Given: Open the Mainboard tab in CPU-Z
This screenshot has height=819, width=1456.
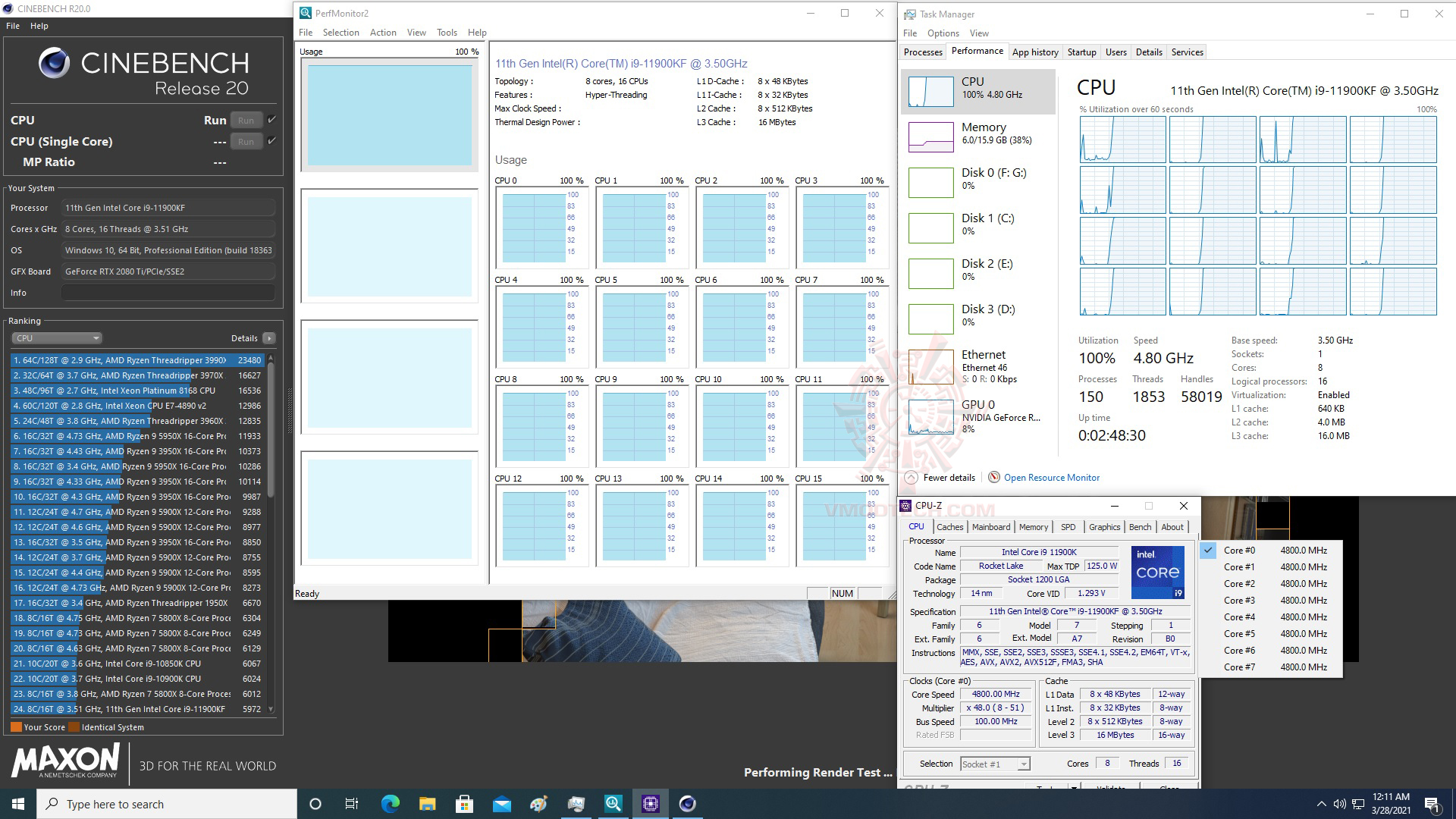Looking at the screenshot, I should click(990, 527).
